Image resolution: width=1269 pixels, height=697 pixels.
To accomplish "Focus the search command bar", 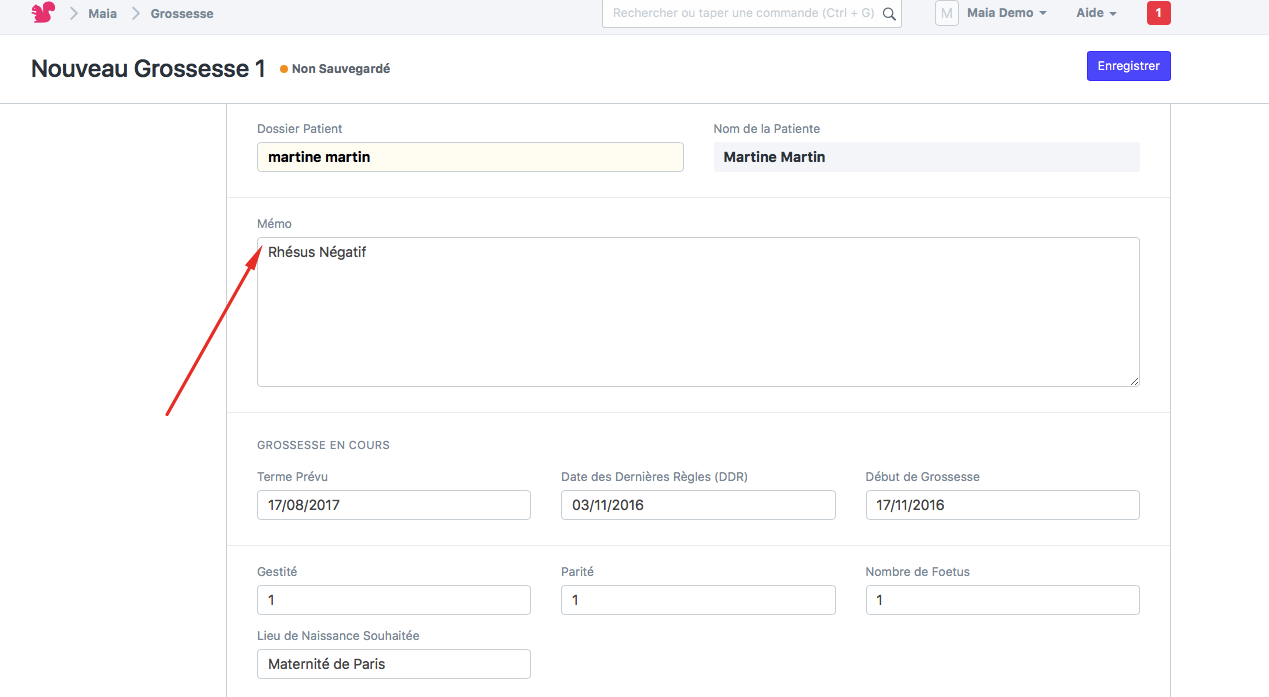I will (742, 14).
